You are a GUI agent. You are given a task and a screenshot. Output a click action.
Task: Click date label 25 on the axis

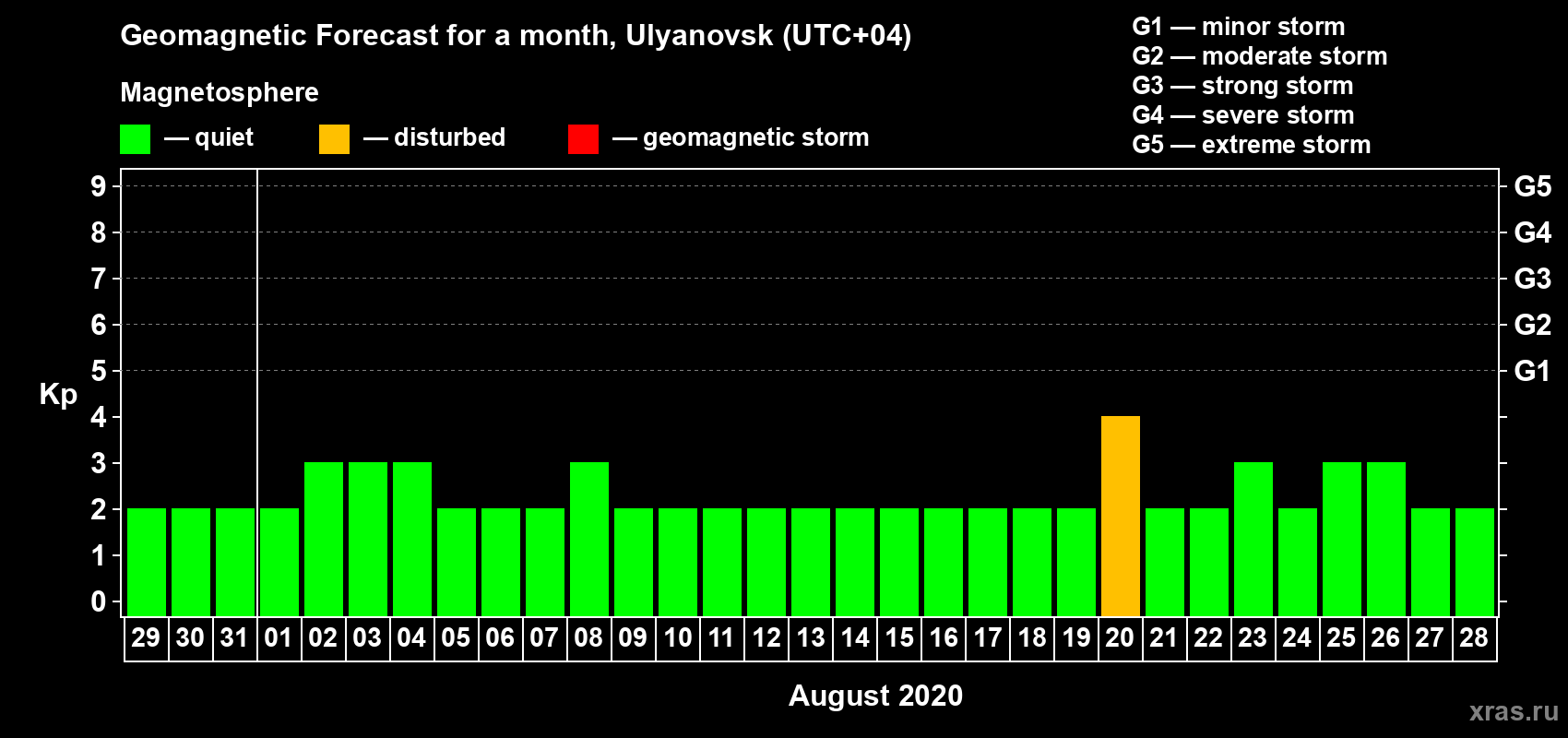(x=1341, y=638)
